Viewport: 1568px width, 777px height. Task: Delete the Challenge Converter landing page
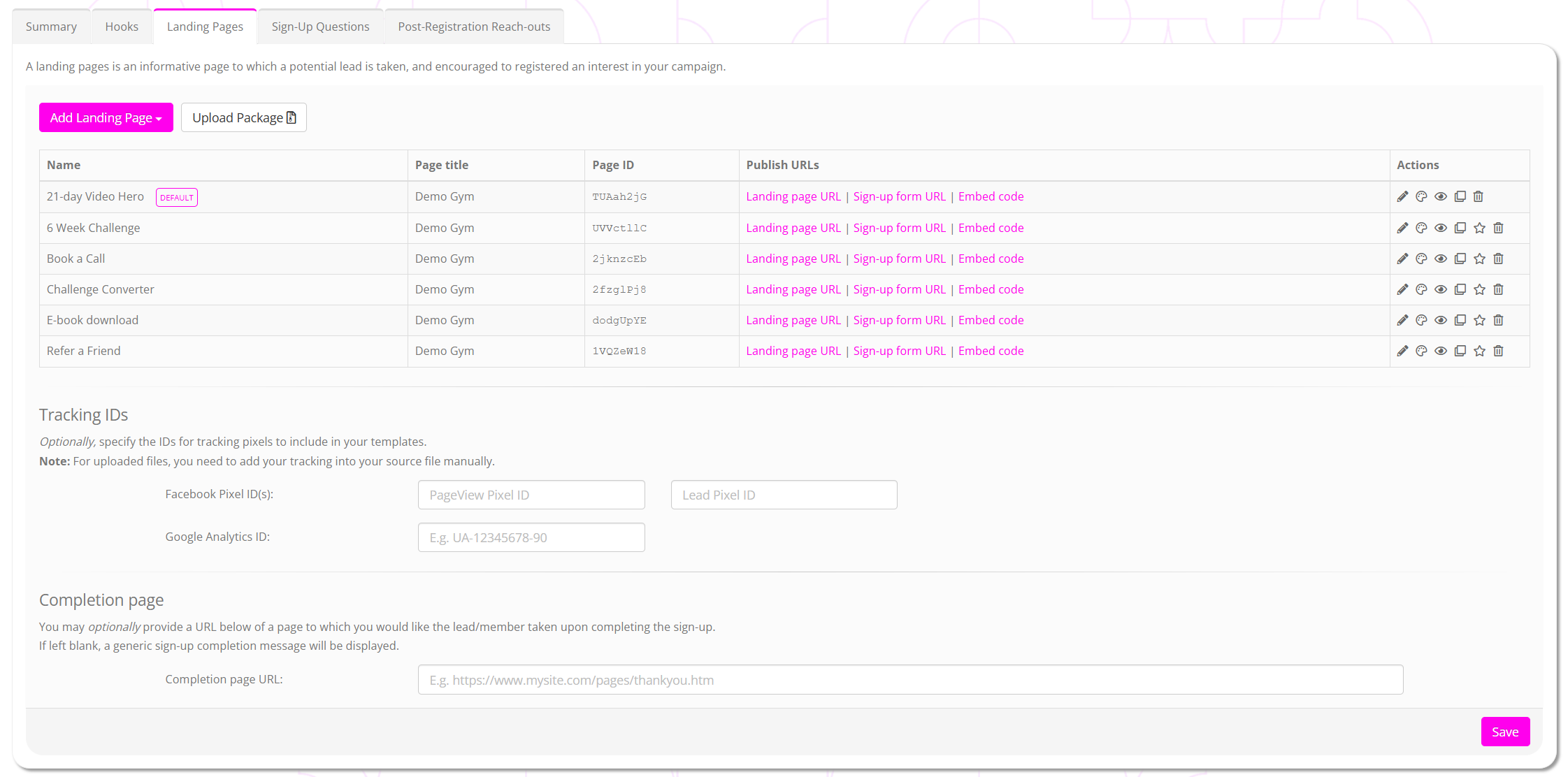pos(1498,289)
